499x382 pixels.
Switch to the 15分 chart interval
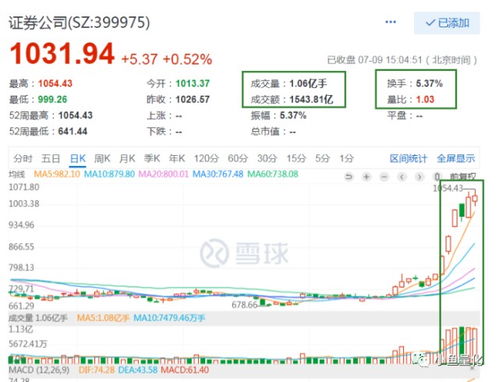pyautogui.click(x=296, y=158)
